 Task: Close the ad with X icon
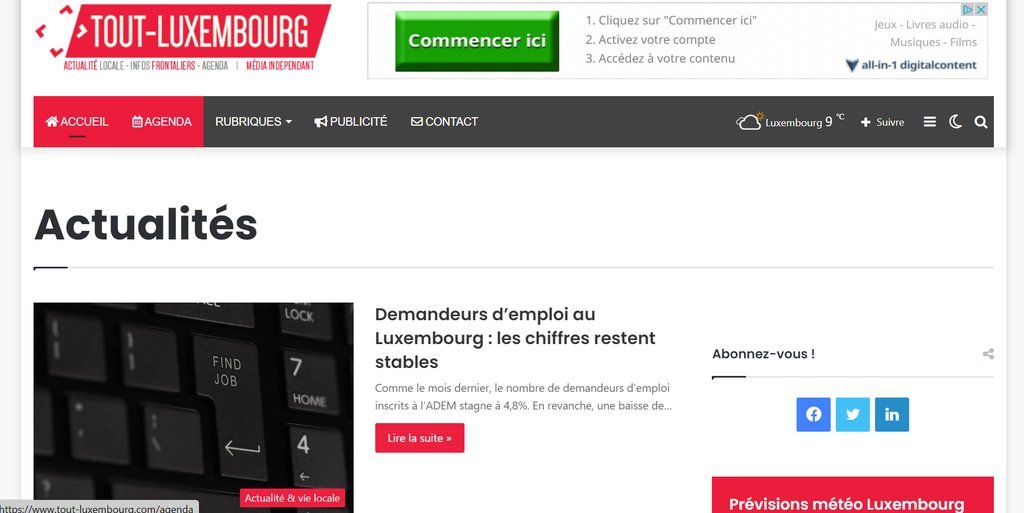(x=981, y=9)
